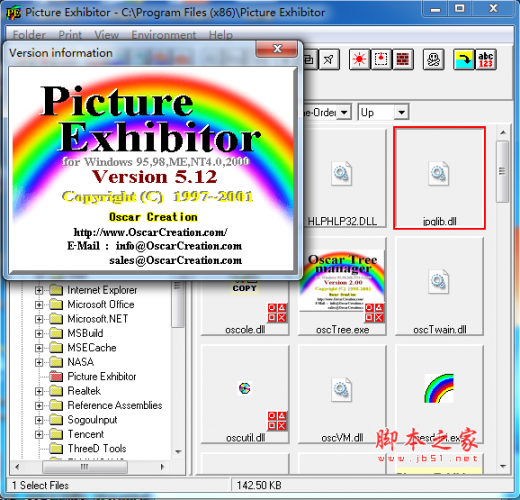The image size is (520, 500).
Task: Click the folder tree scroll-down arrow
Action: 178,452
